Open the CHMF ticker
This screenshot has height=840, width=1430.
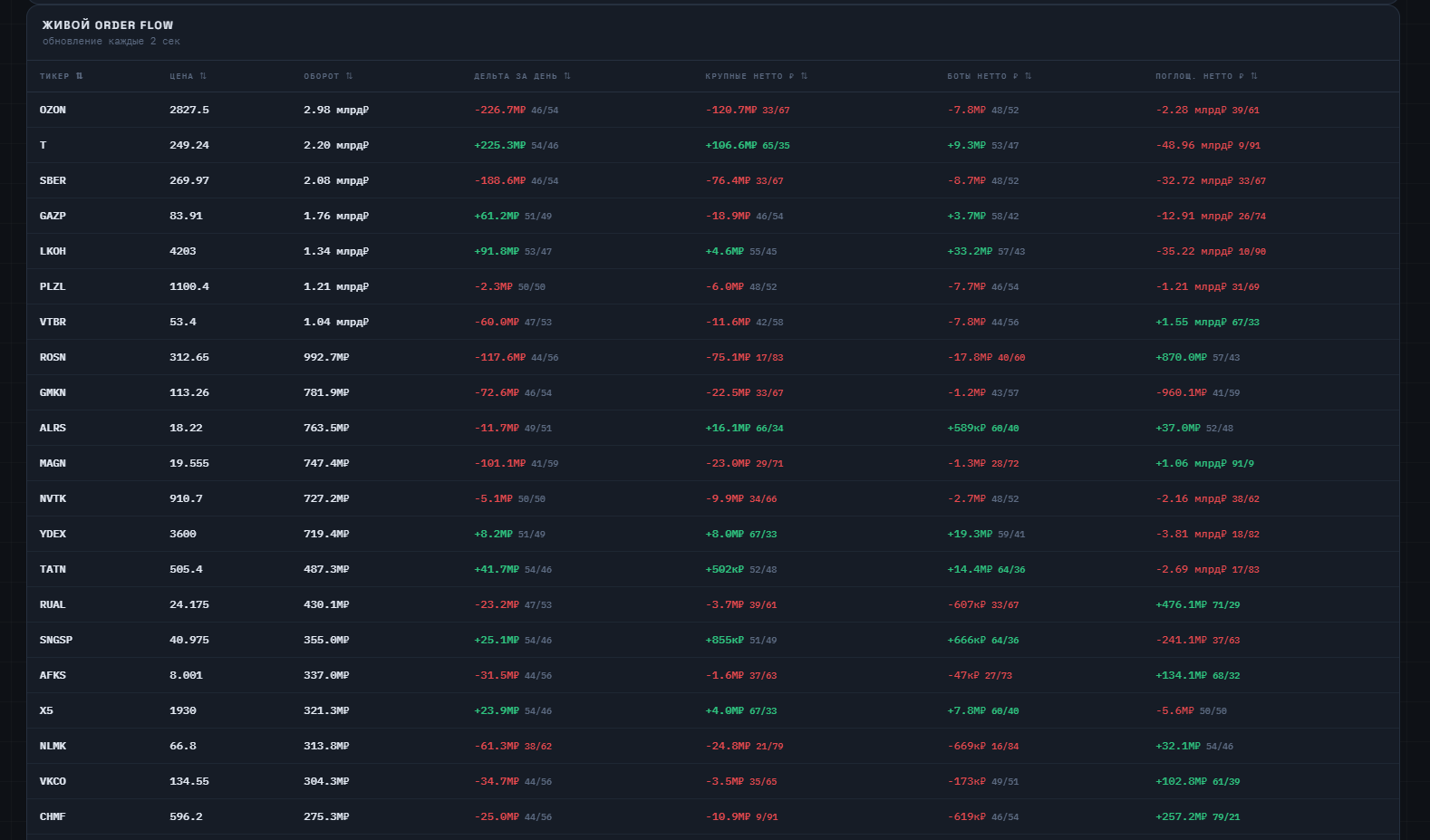[53, 816]
